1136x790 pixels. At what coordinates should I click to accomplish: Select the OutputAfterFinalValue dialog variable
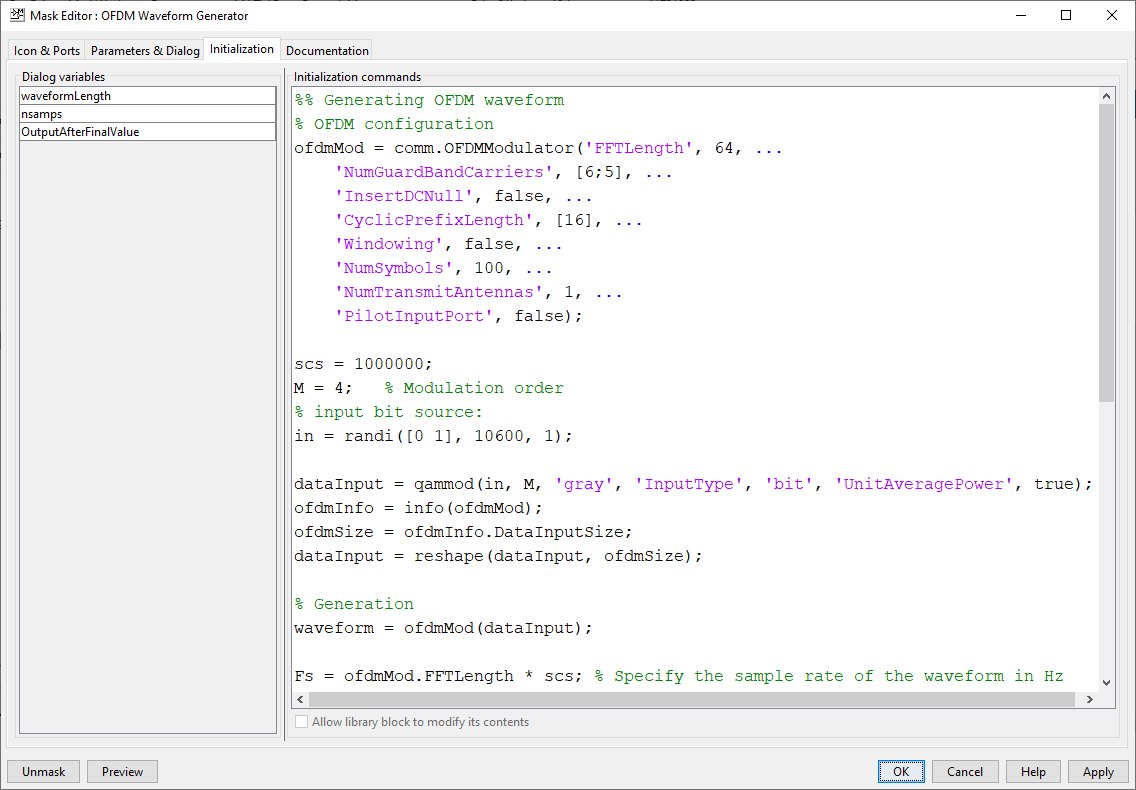click(x=148, y=132)
